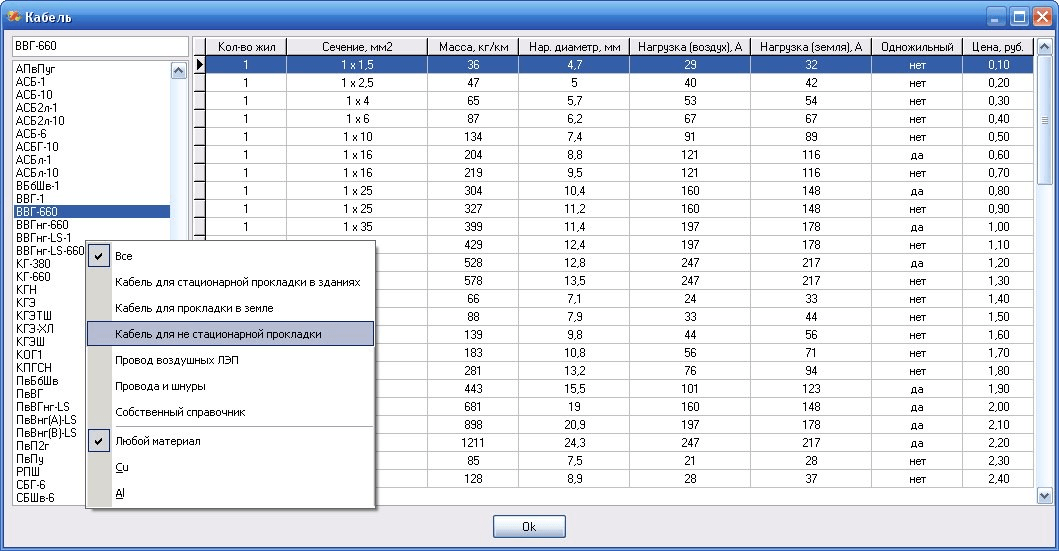Select highlighted 'ВВГ-660' list item
The image size is (1059, 551).
(92, 211)
